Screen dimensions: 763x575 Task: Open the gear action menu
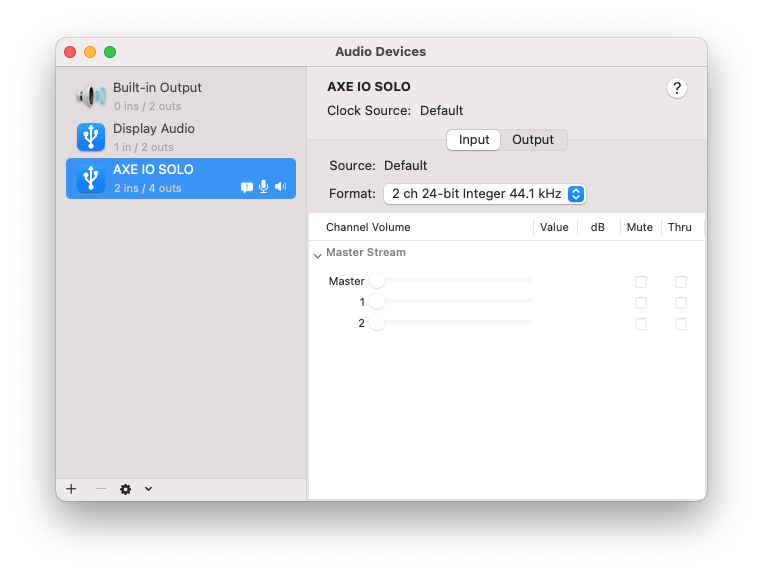(x=126, y=489)
